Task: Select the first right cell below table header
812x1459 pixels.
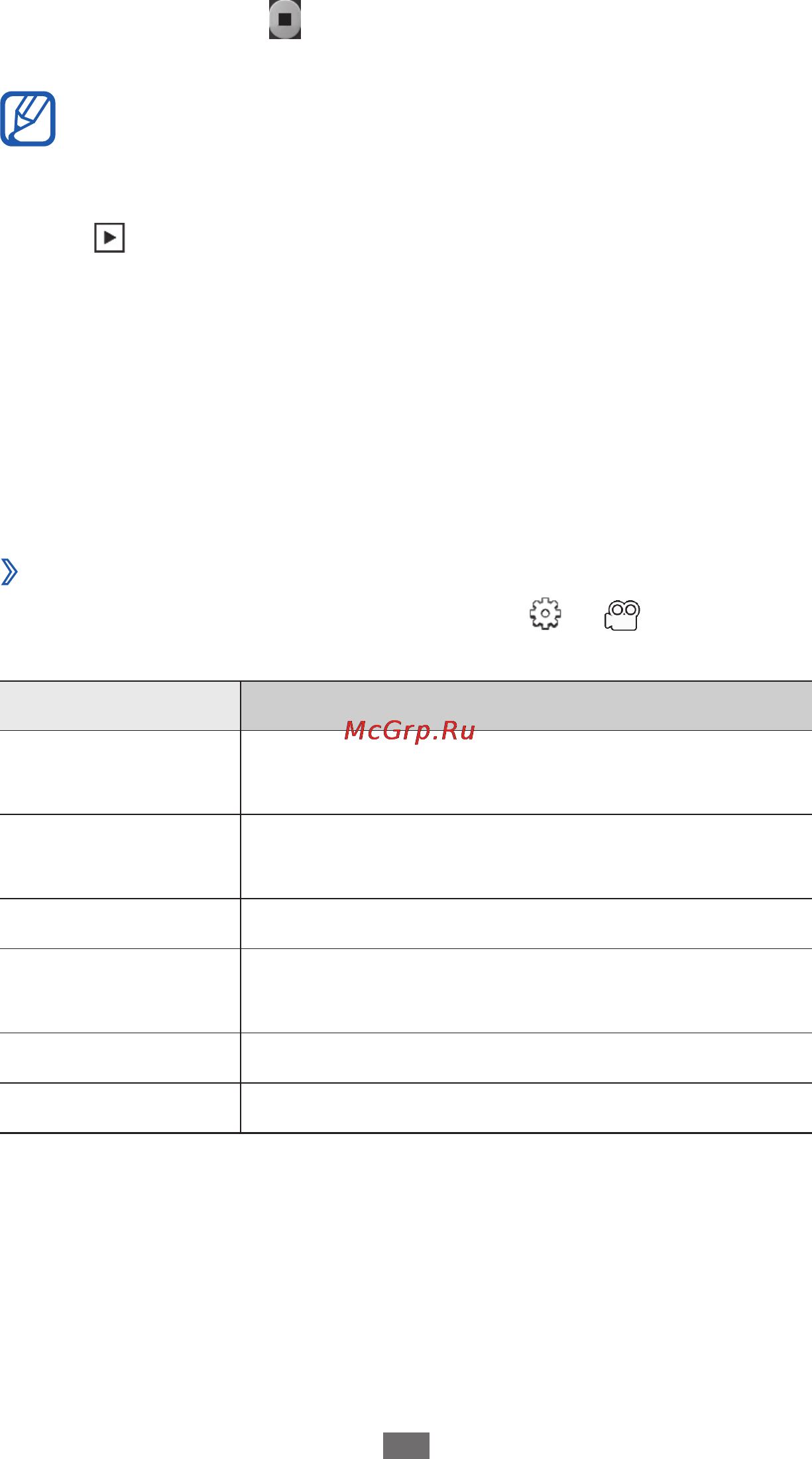Action: [x=526, y=773]
